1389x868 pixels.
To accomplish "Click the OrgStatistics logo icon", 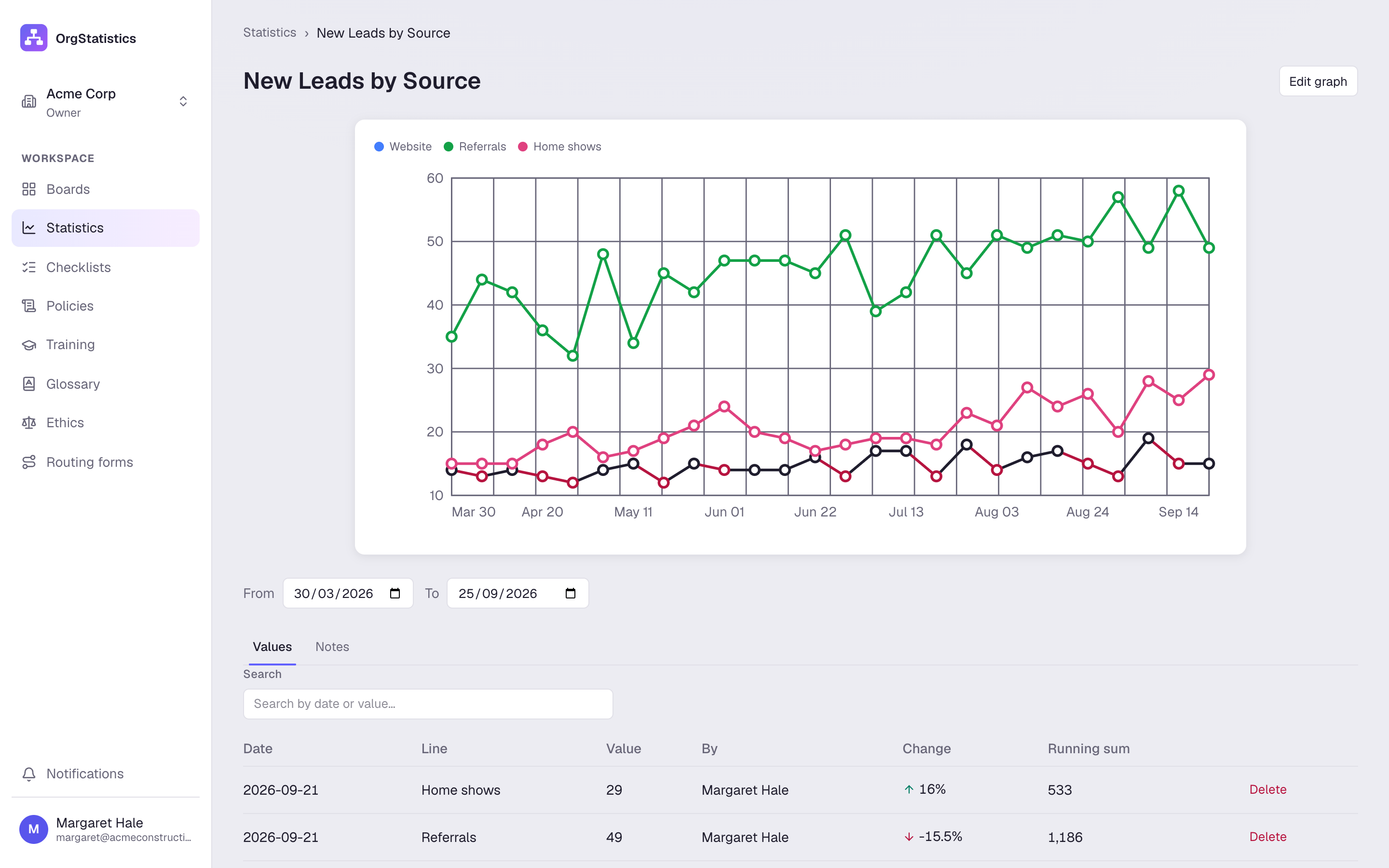I will click(34, 38).
